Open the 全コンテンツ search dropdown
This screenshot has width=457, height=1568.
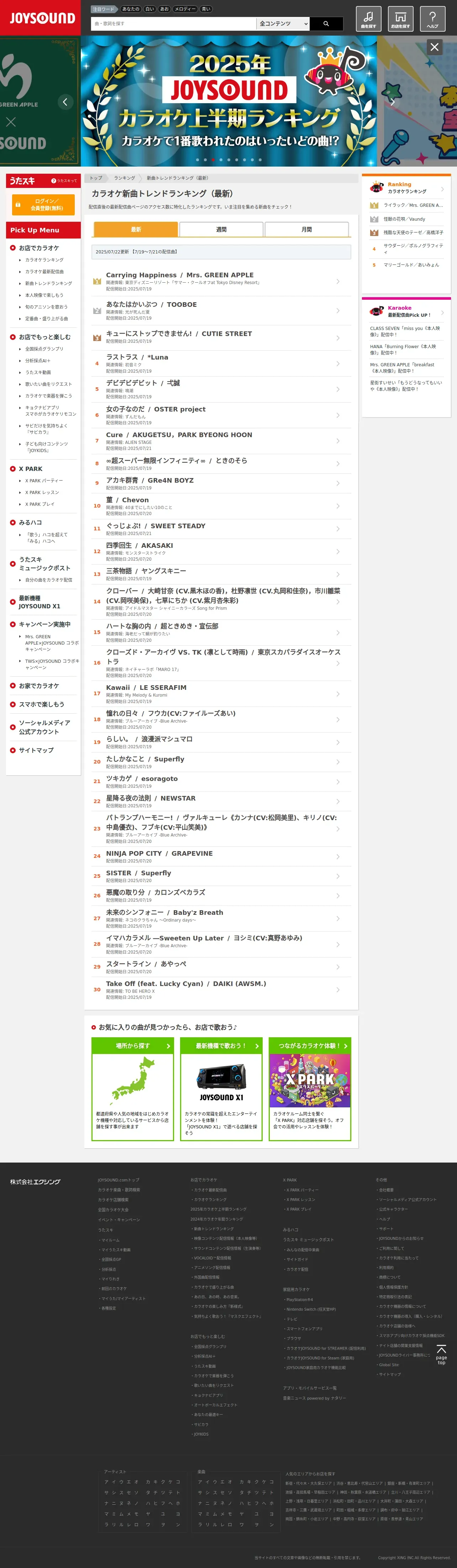(283, 24)
